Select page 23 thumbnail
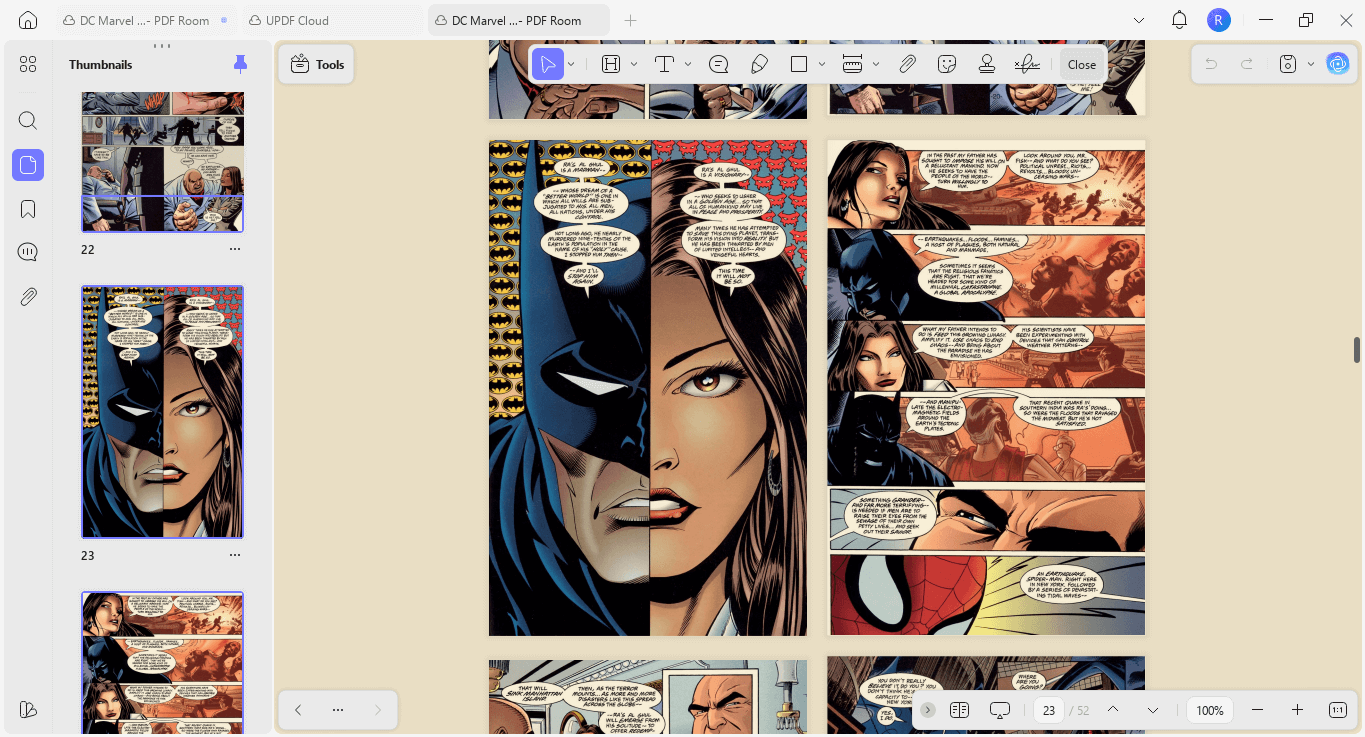Screen dimensions: 1365x737 [x=162, y=412]
